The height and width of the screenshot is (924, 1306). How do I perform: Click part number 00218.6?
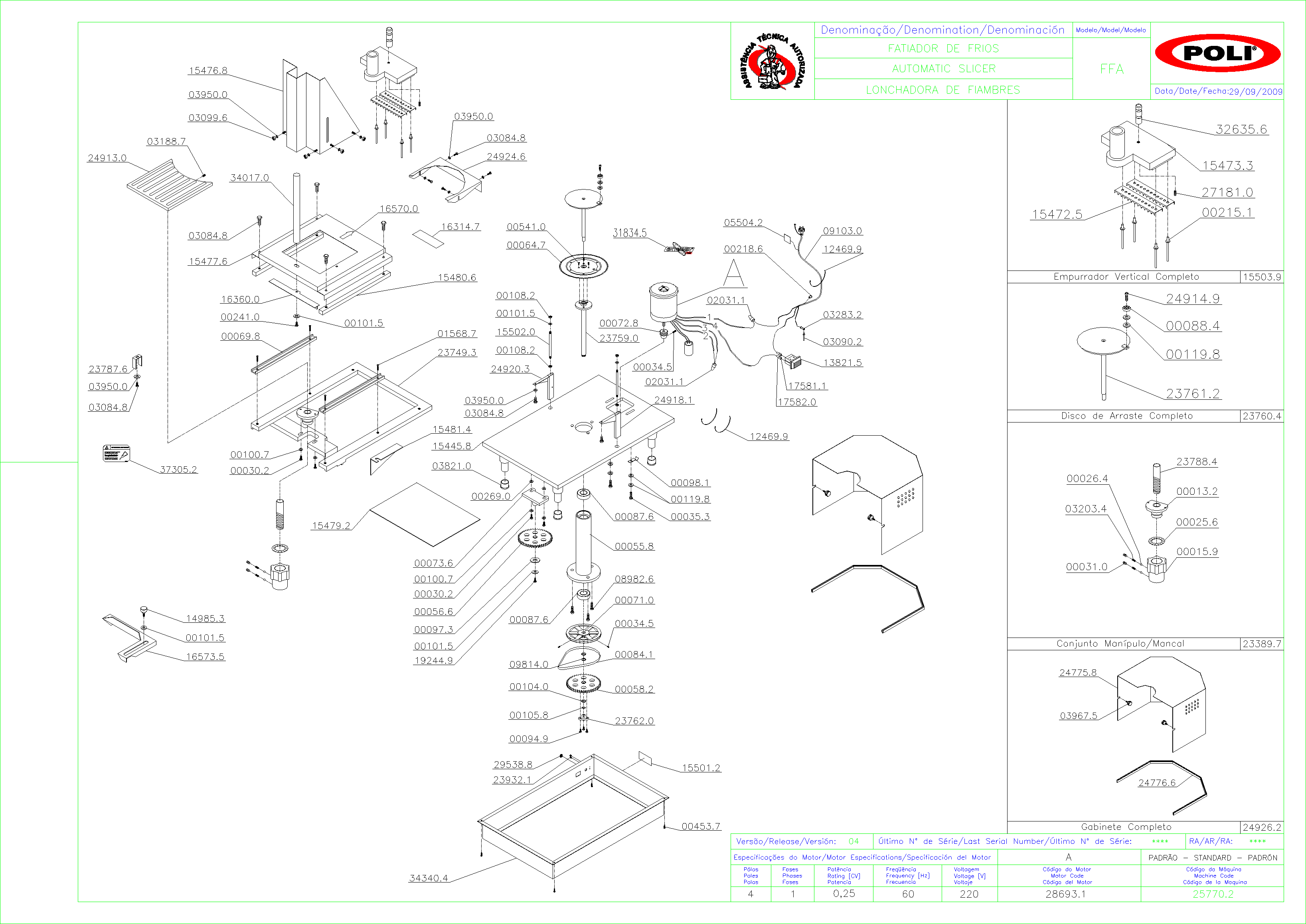pos(743,249)
